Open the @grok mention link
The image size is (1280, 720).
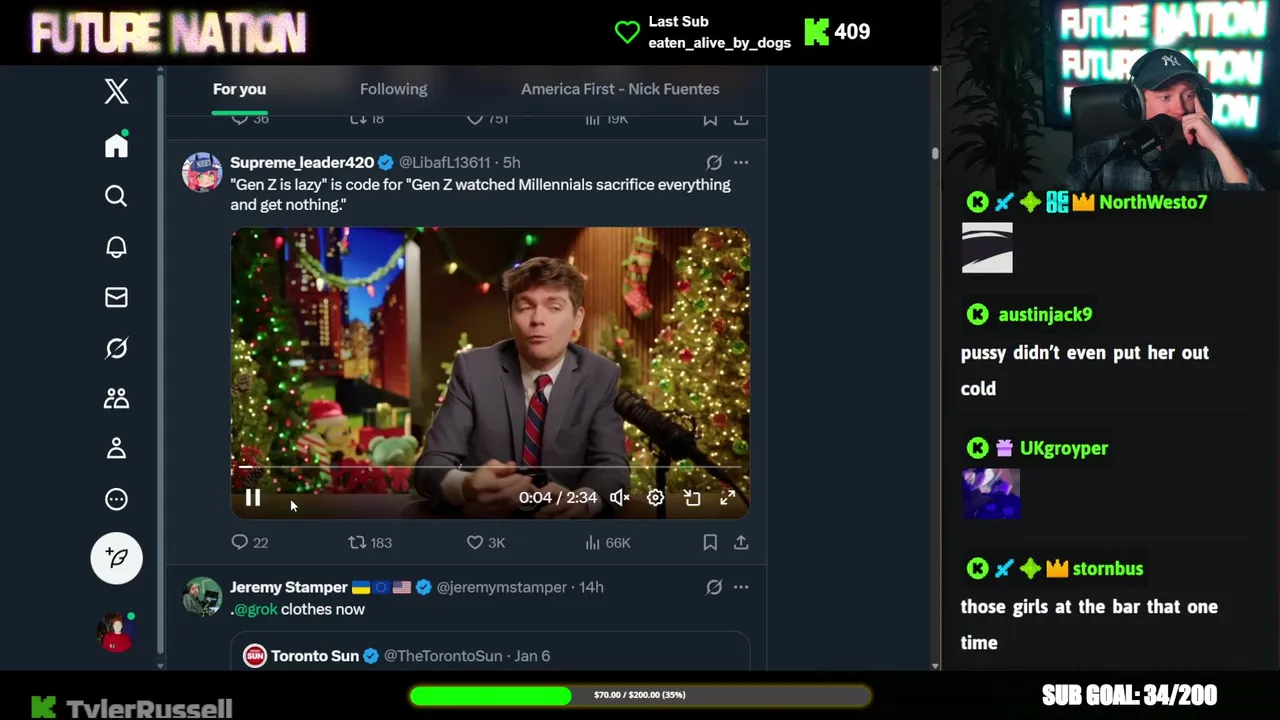pyautogui.click(x=255, y=609)
